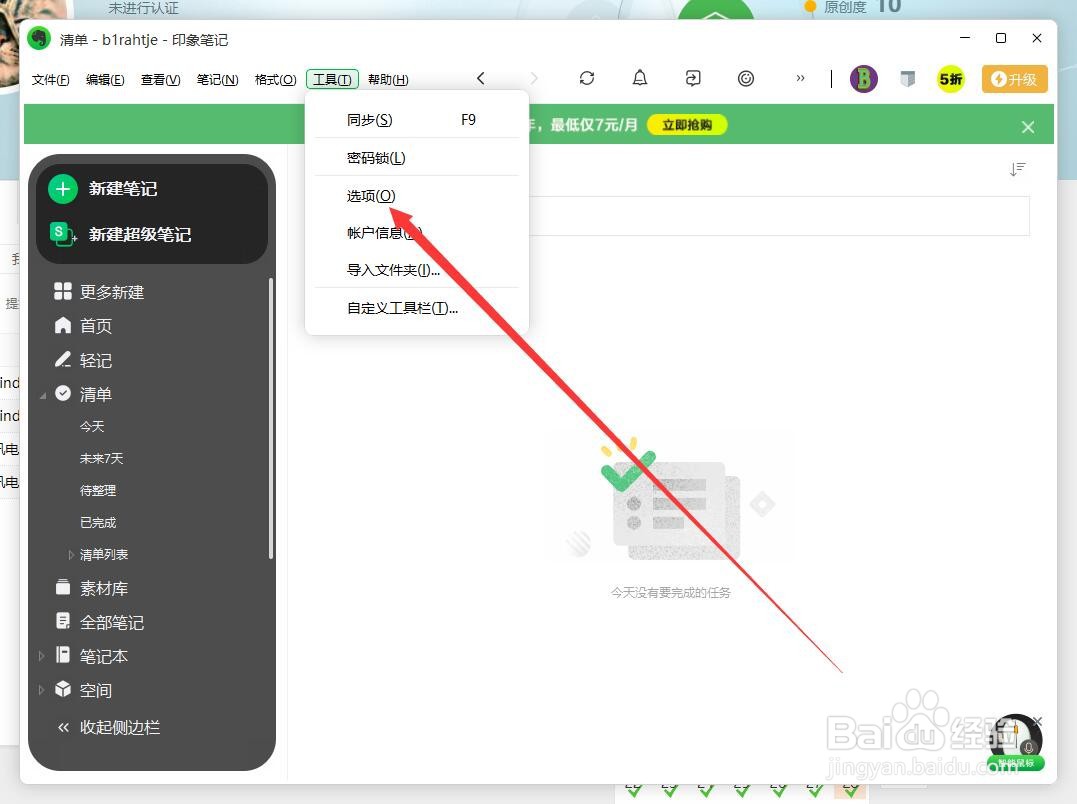This screenshot has width=1077, height=804.
Task: Click the task input field at top
Action: [780, 216]
